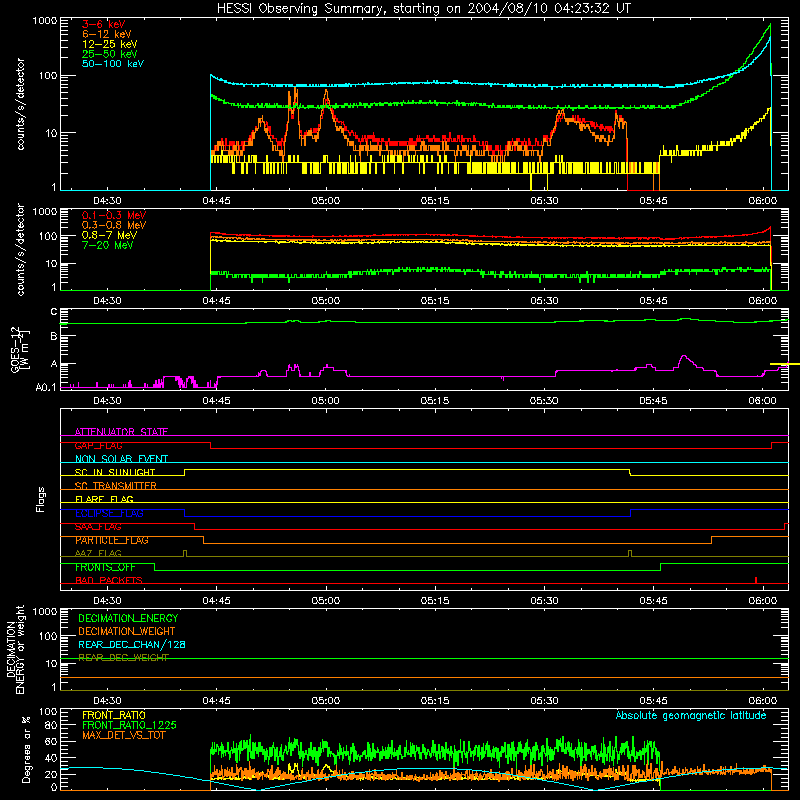800x800 pixels.
Task: Click the 0.3-0.8 MeV legend label
Action: [x=114, y=225]
